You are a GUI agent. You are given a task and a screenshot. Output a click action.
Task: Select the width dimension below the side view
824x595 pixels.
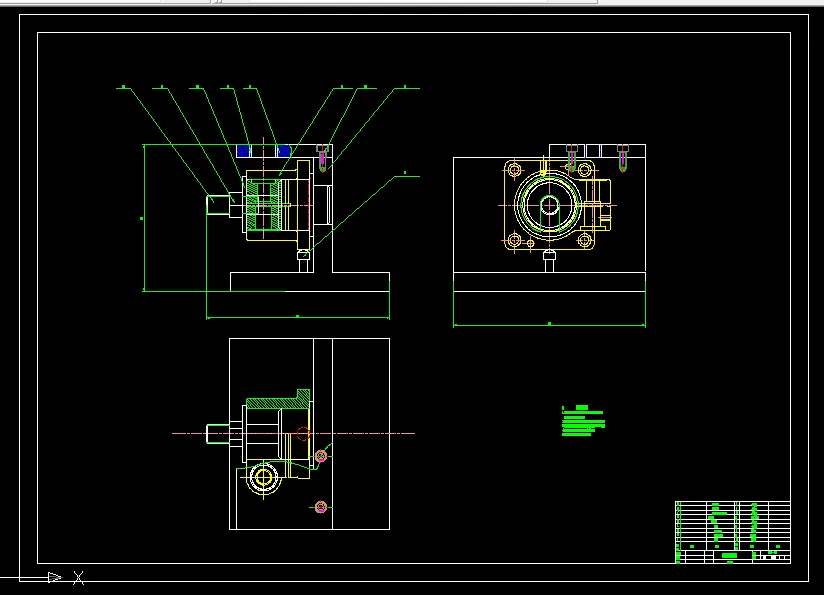tap(550, 325)
